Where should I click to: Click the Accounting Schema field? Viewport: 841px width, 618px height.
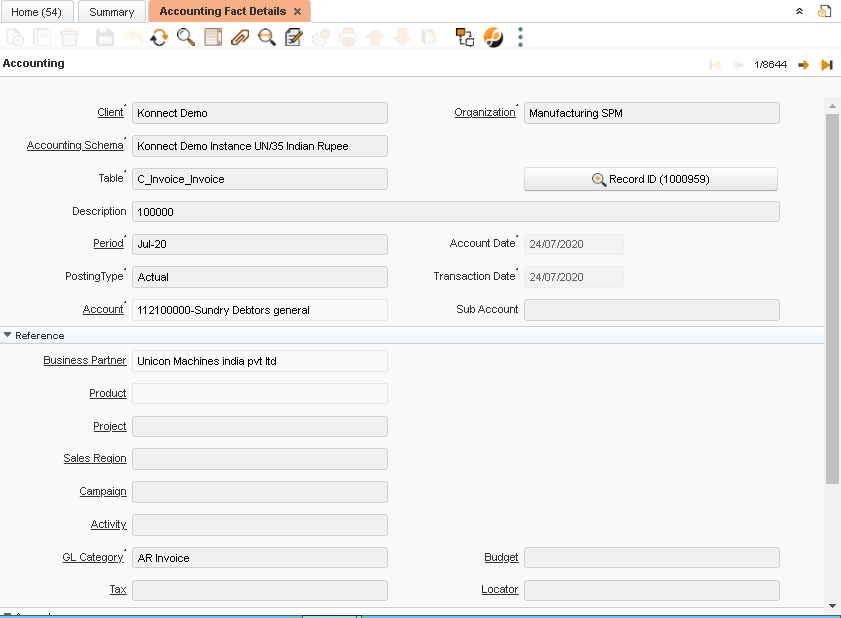260,146
